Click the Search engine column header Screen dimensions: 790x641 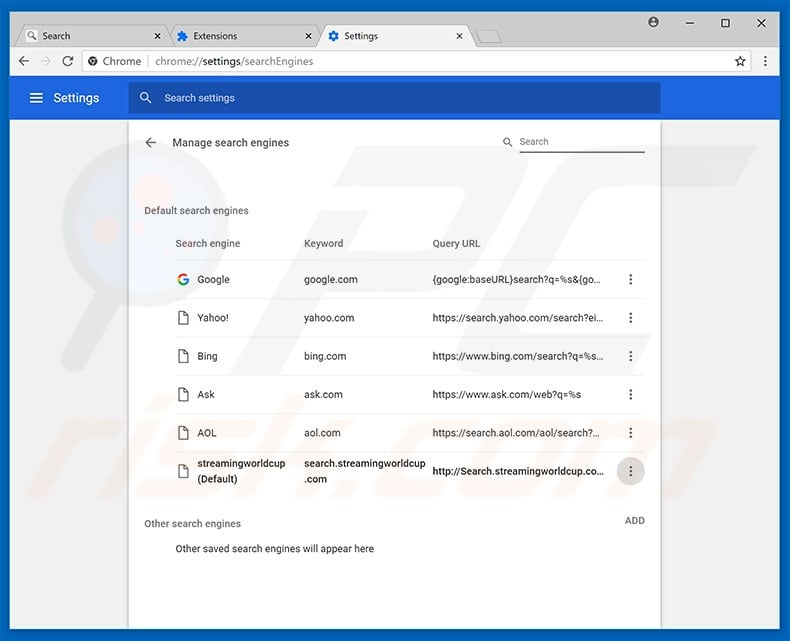pyautogui.click(x=208, y=243)
